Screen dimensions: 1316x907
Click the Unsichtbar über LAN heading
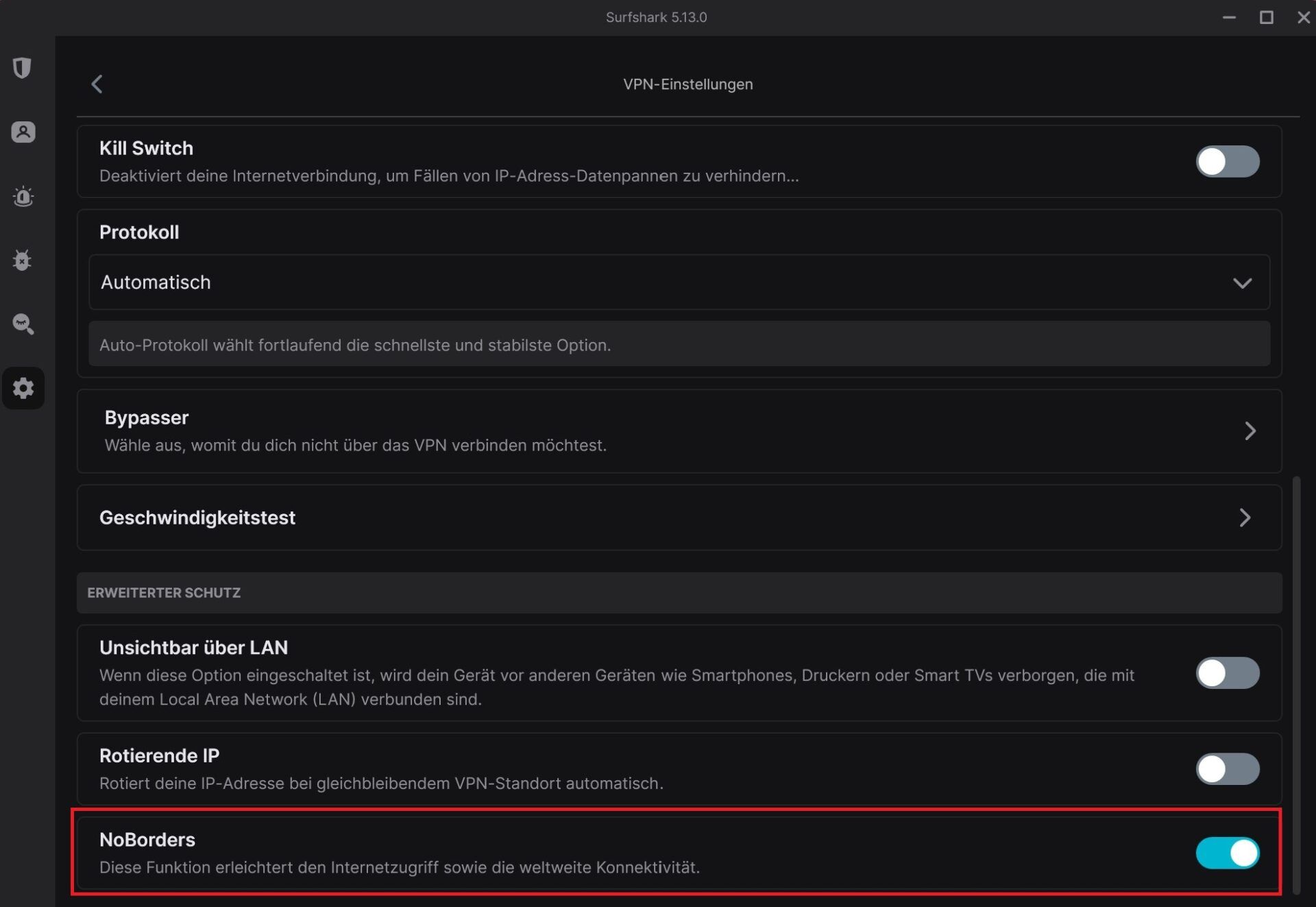click(x=193, y=648)
